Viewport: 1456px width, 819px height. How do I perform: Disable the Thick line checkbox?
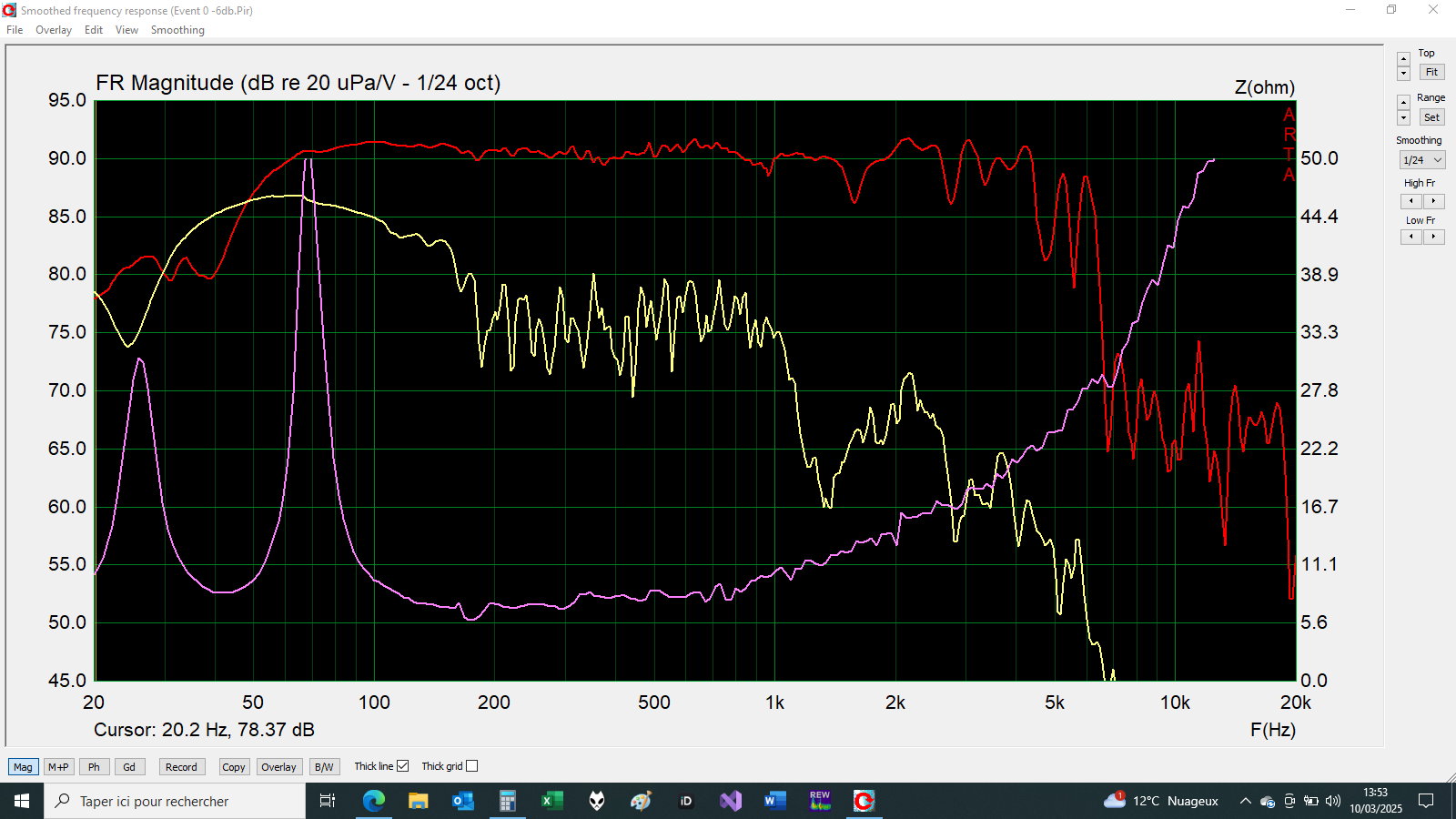tap(402, 766)
